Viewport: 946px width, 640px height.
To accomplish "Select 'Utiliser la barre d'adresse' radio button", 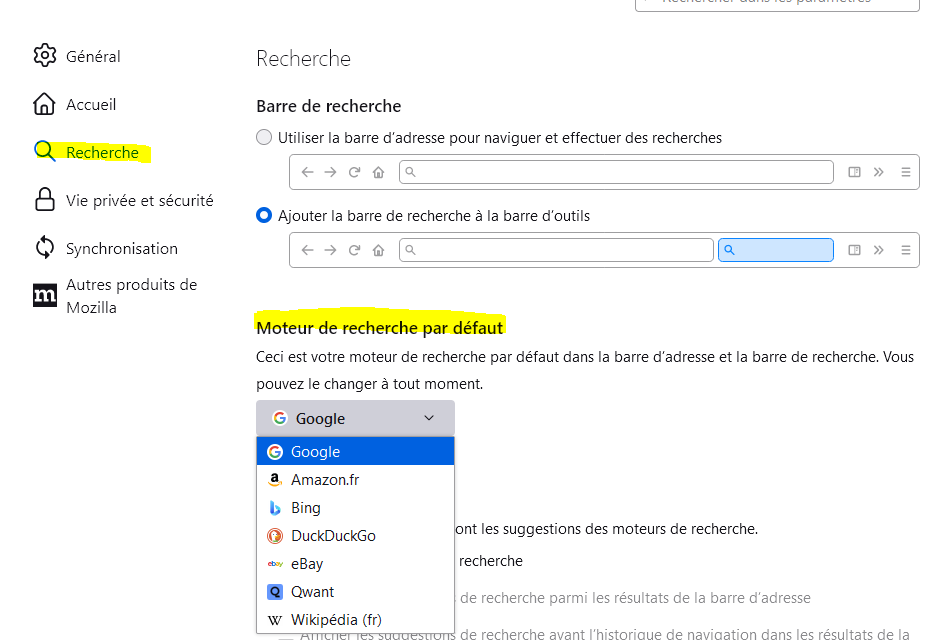I will click(264, 138).
